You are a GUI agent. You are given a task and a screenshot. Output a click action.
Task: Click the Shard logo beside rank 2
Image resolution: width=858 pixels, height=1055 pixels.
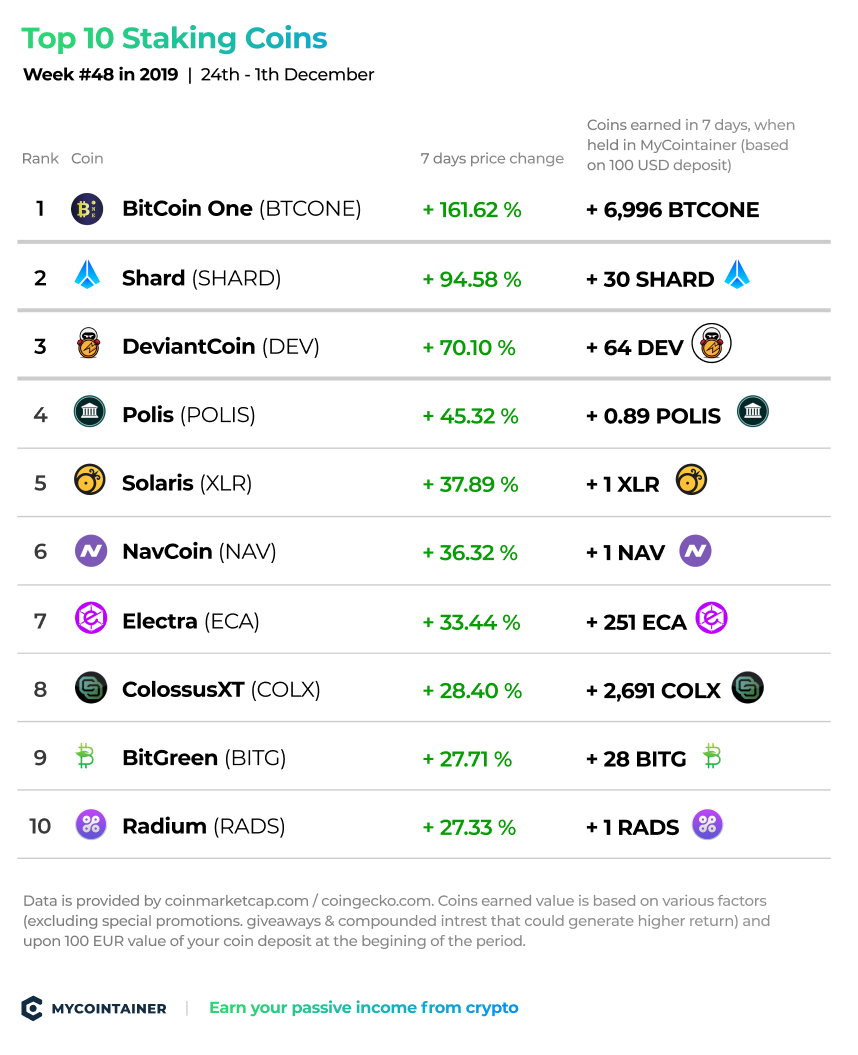point(87,275)
